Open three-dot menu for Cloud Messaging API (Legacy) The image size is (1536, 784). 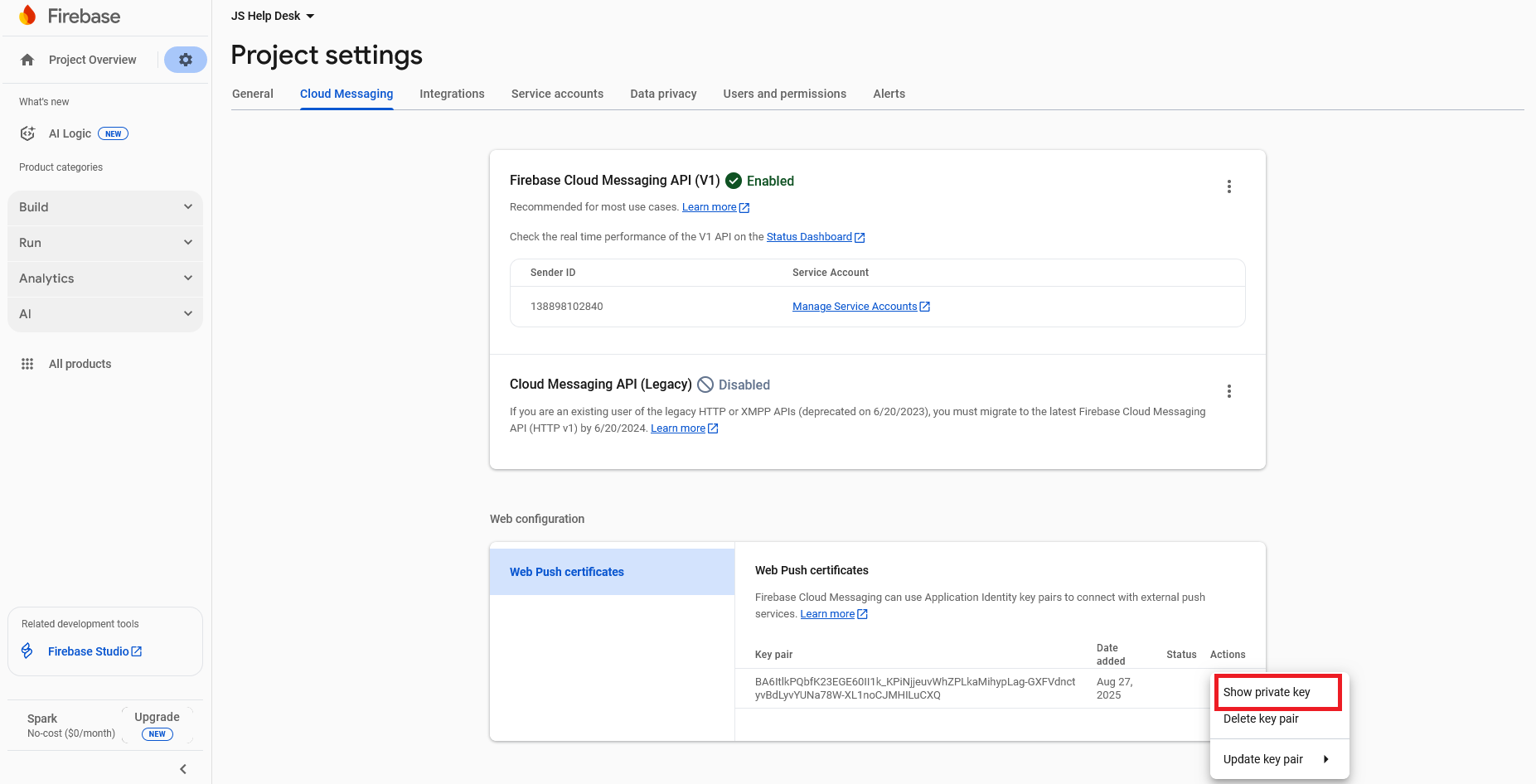1228,391
